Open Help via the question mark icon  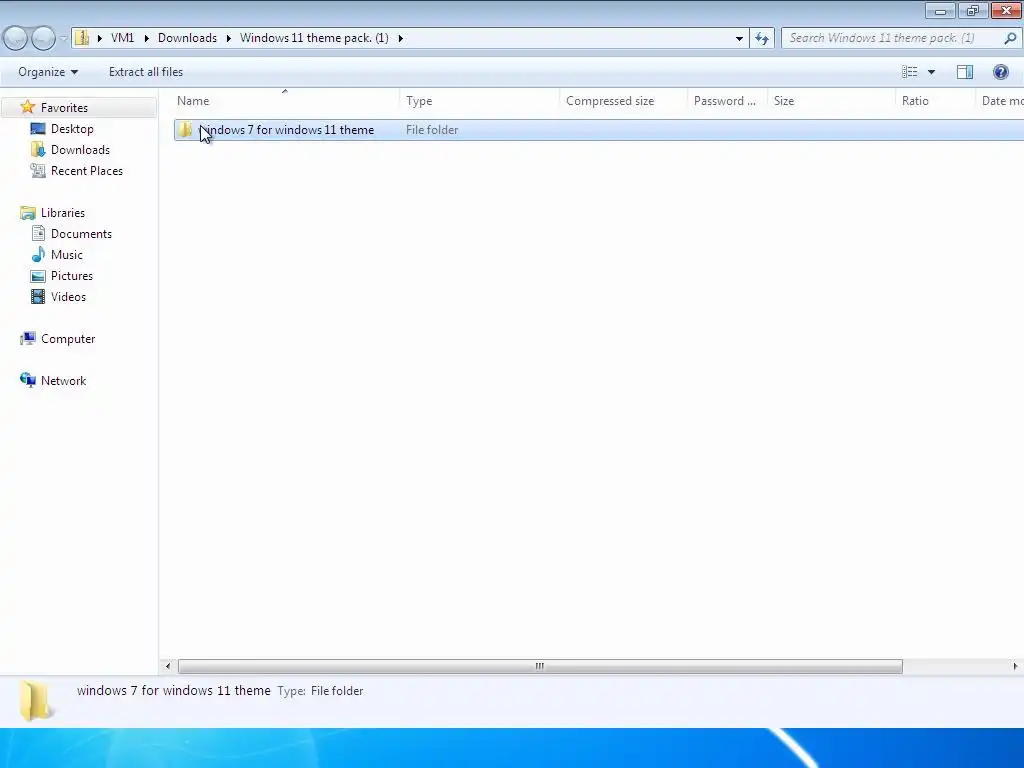(x=1000, y=72)
